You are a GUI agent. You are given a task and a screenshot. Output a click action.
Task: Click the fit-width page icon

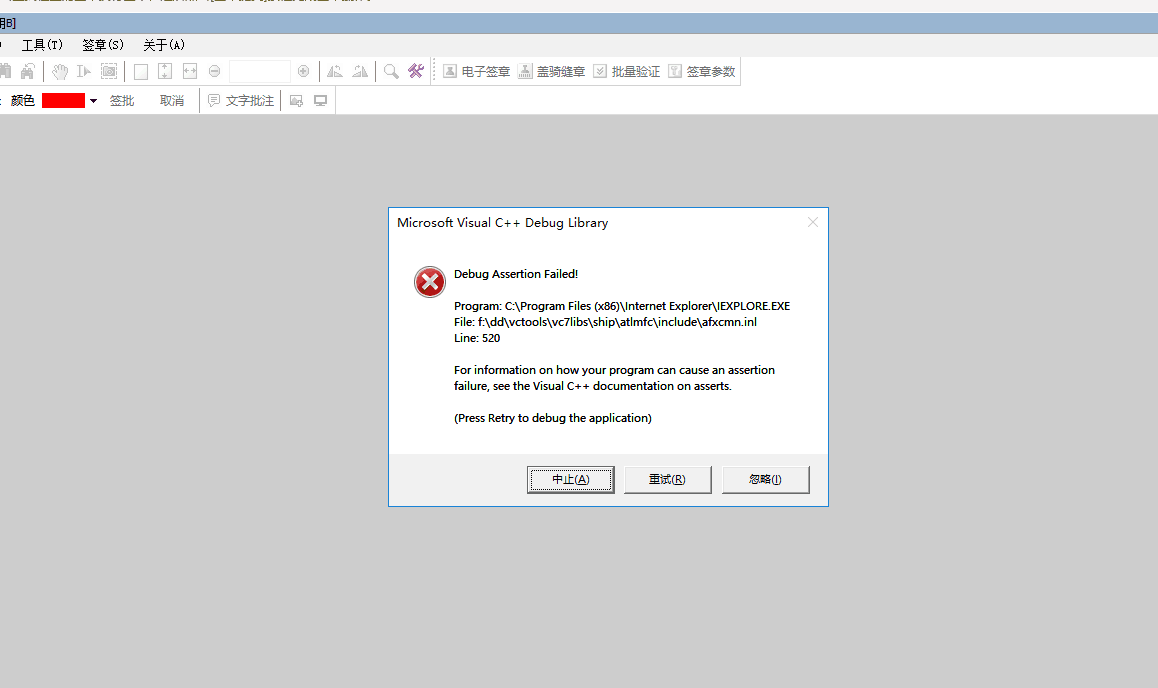pos(189,71)
